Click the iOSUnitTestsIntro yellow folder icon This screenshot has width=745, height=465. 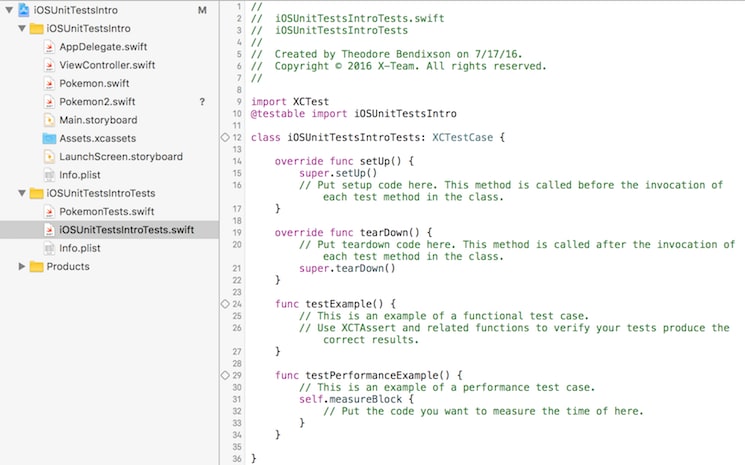37,28
